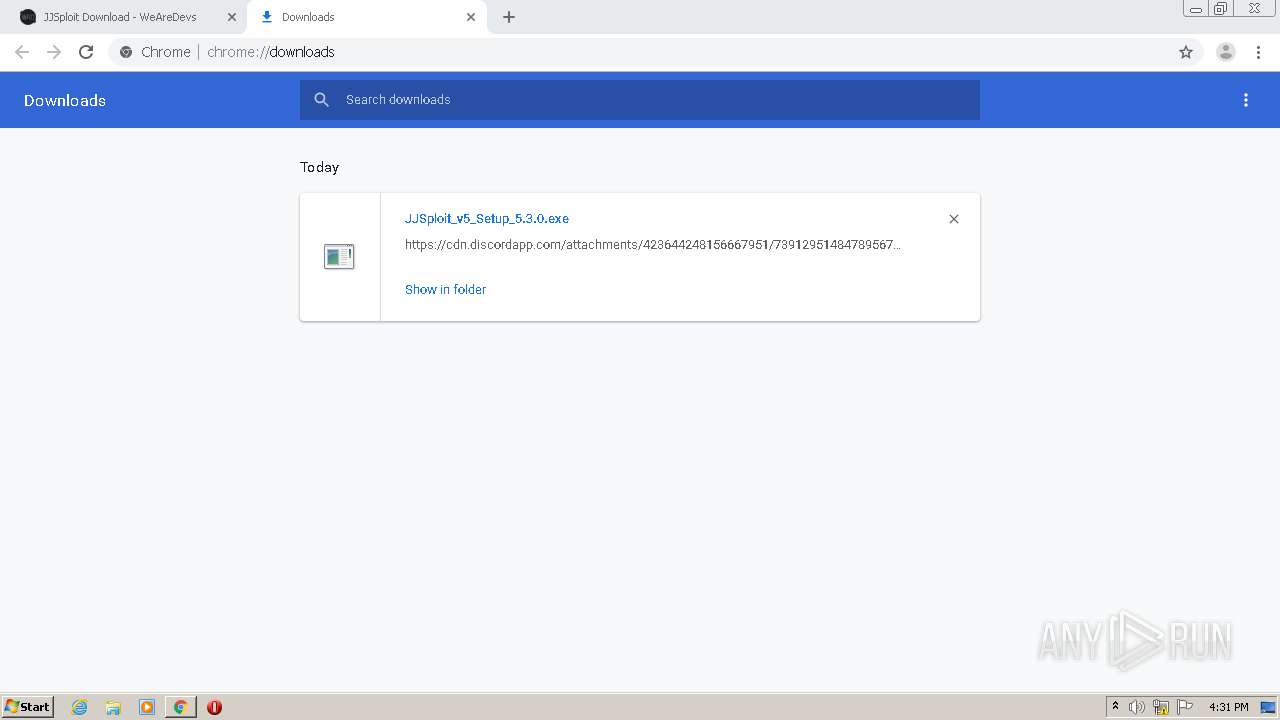Show hidden system tray icons
Viewport: 1280px width, 720px height.
tap(1116, 707)
